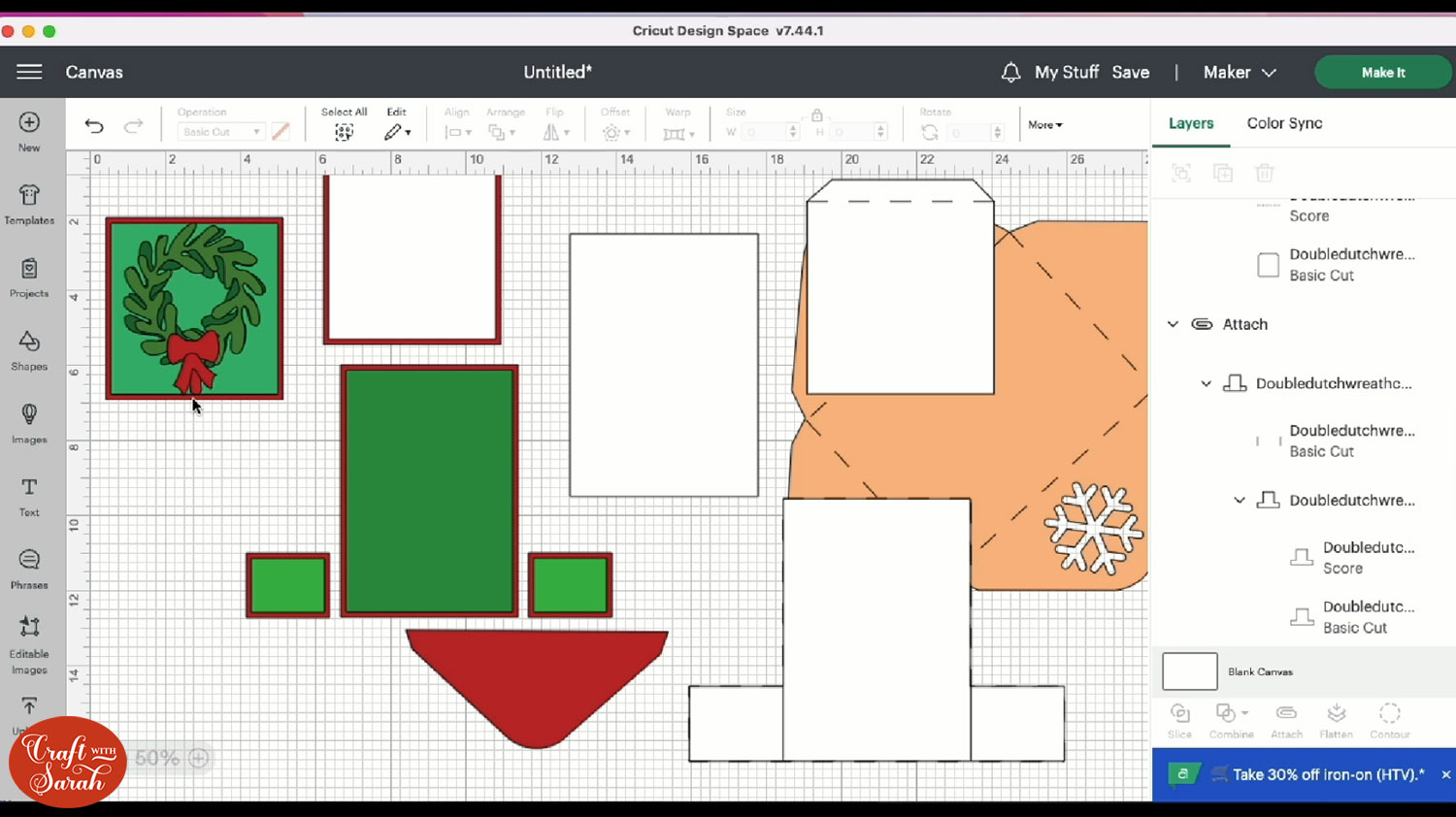The image size is (1456, 817).
Task: Select the wreath image on the canvas
Action: pyautogui.click(x=194, y=308)
